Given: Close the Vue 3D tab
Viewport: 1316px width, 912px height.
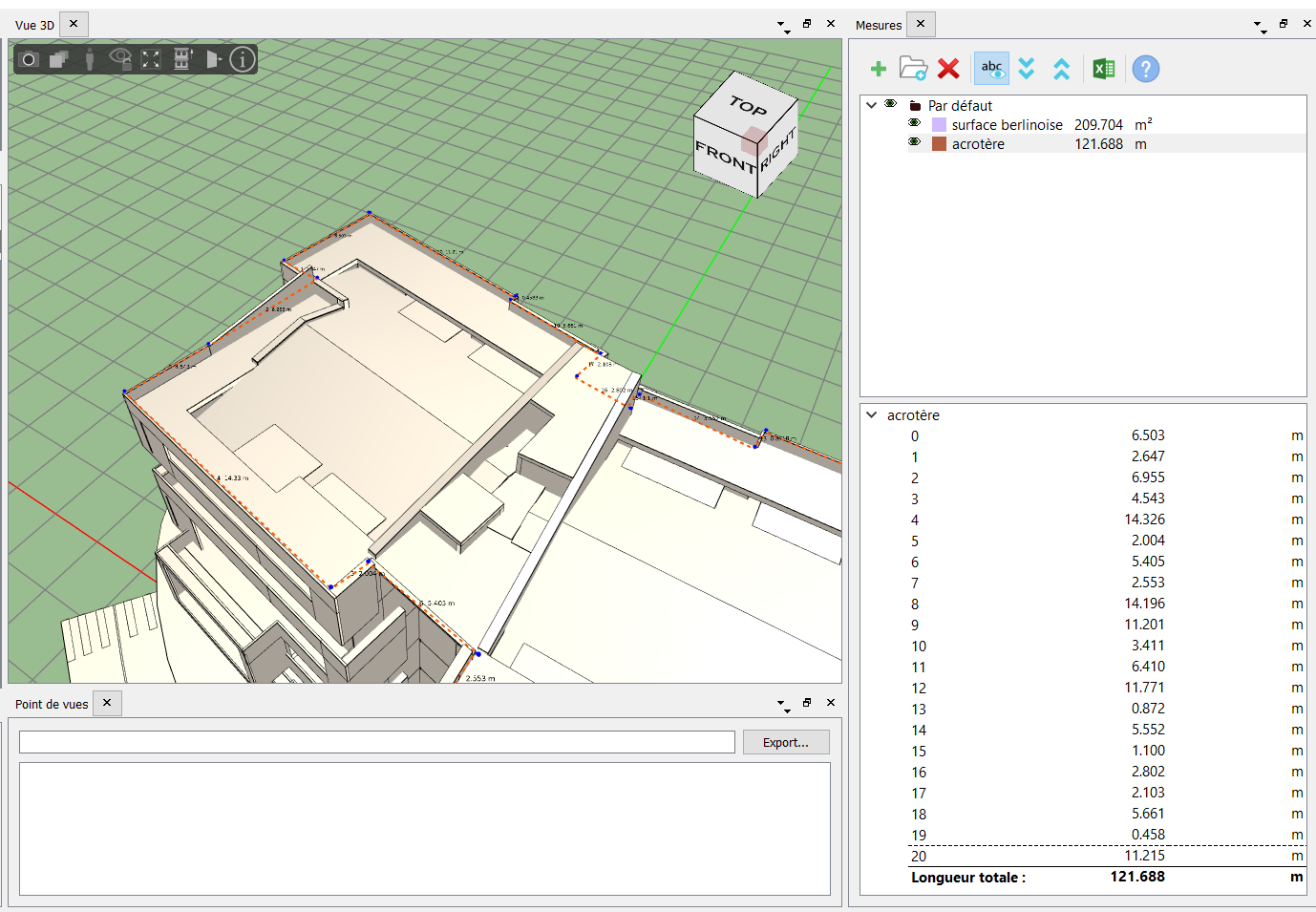Looking at the screenshot, I should coord(74,24).
